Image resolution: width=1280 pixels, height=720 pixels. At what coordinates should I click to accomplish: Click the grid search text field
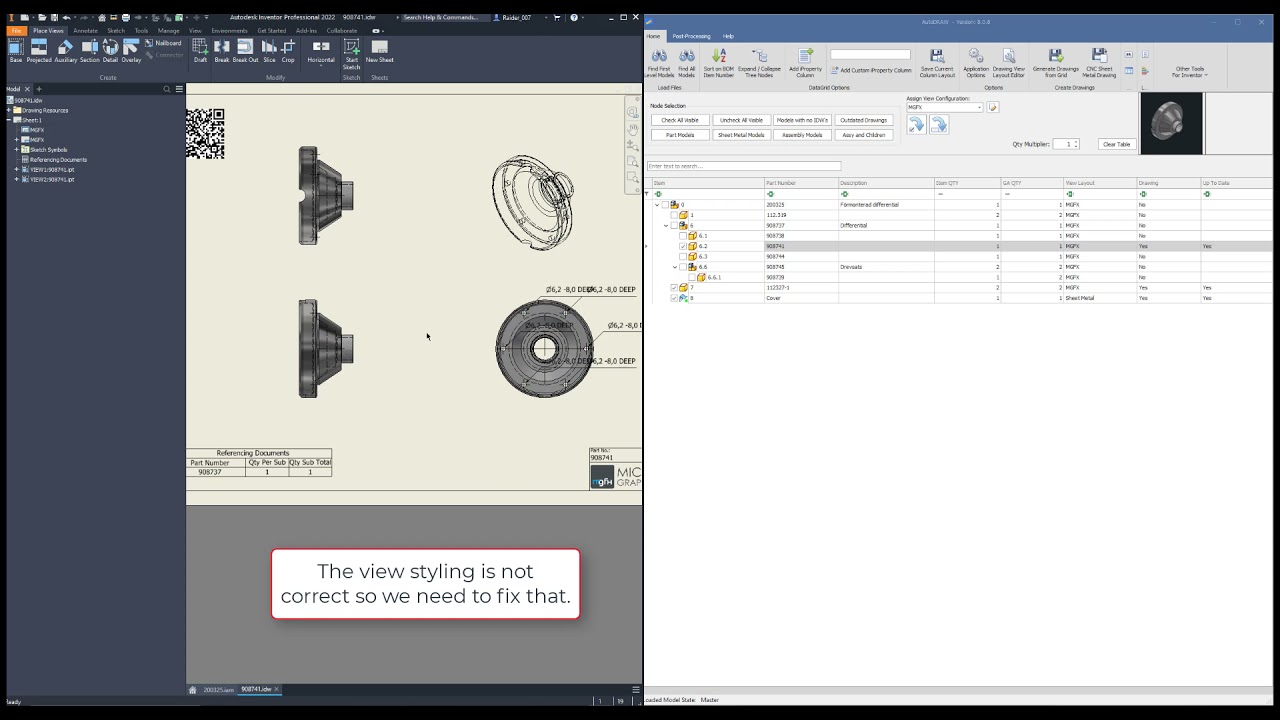tap(744, 166)
